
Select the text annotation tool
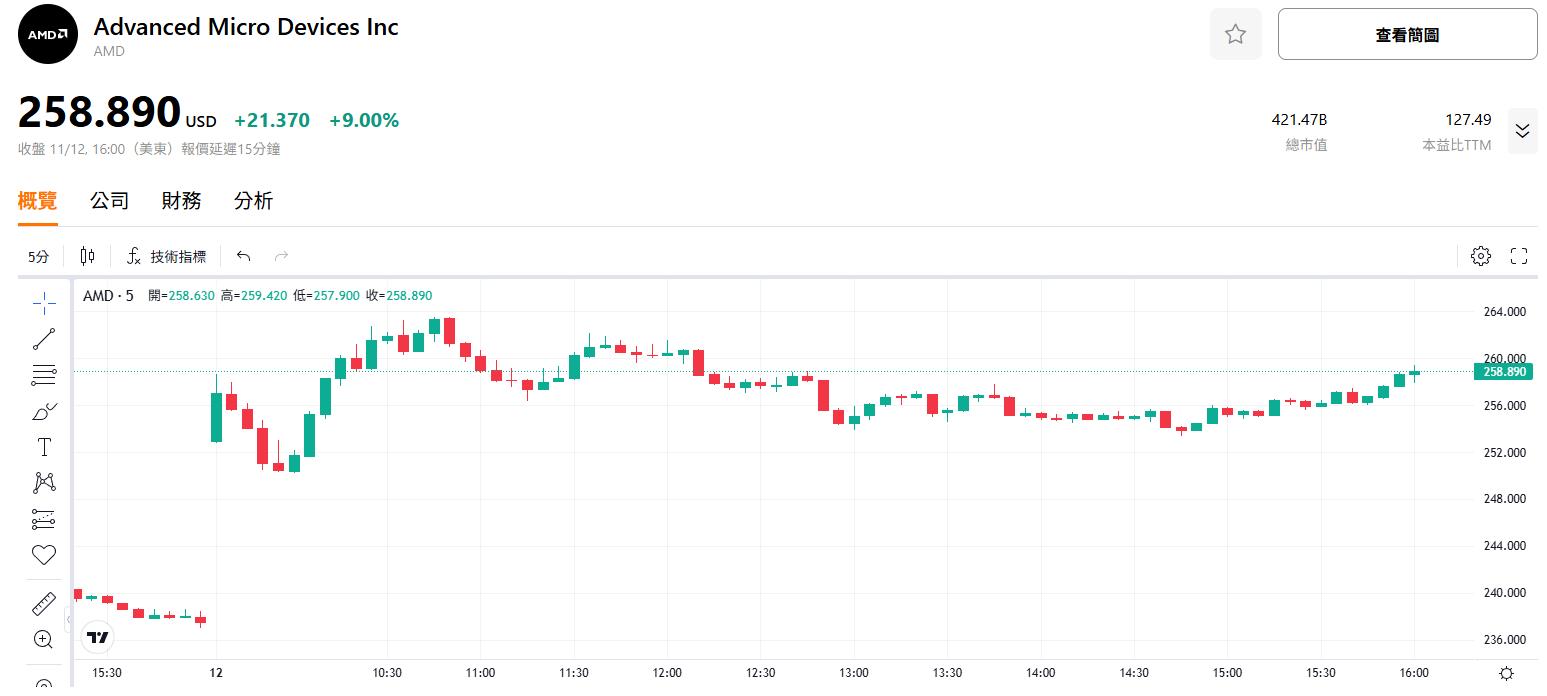[44, 447]
